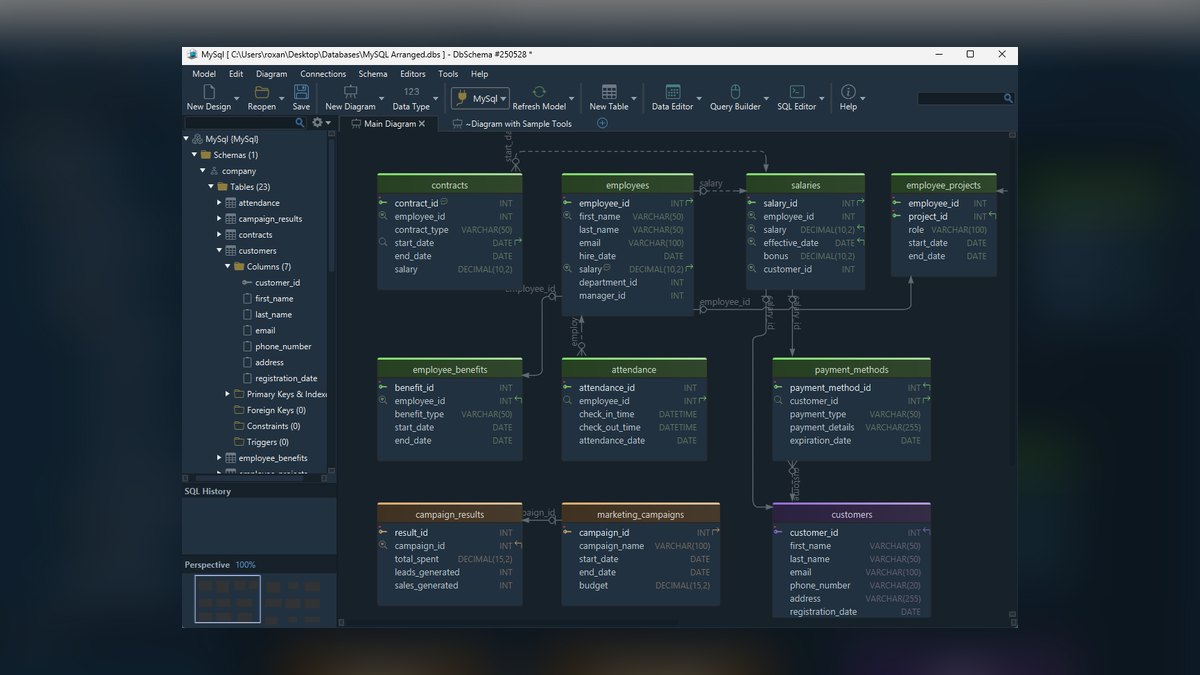Expand the attendance table in the tree
The width and height of the screenshot is (1200, 675).
click(219, 203)
